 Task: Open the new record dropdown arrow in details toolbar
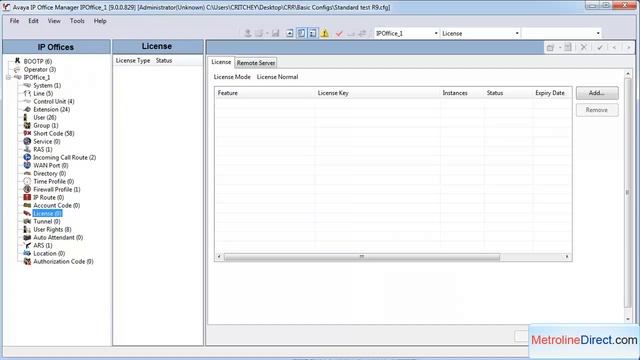[560, 48]
